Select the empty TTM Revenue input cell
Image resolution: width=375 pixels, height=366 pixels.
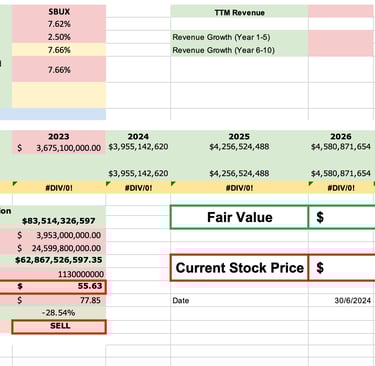tap(341, 11)
